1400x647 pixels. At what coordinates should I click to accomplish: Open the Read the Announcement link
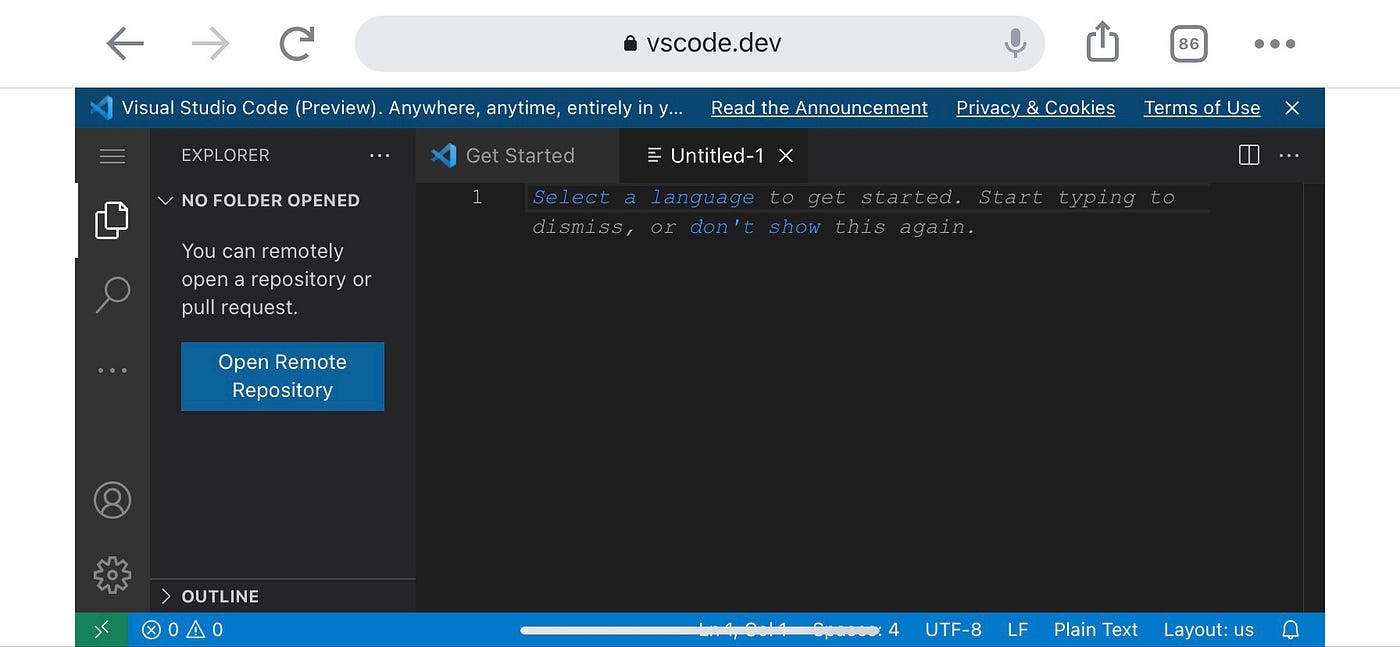pos(818,108)
